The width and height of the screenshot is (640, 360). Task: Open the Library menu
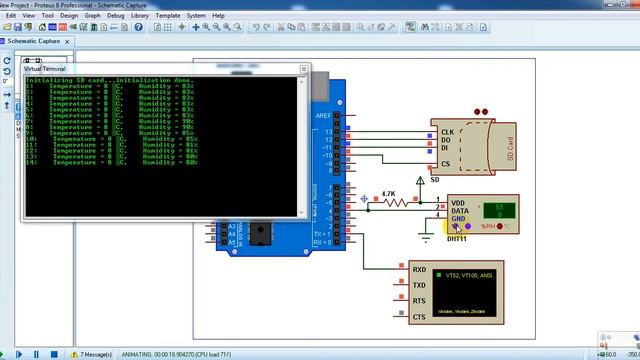coord(140,16)
